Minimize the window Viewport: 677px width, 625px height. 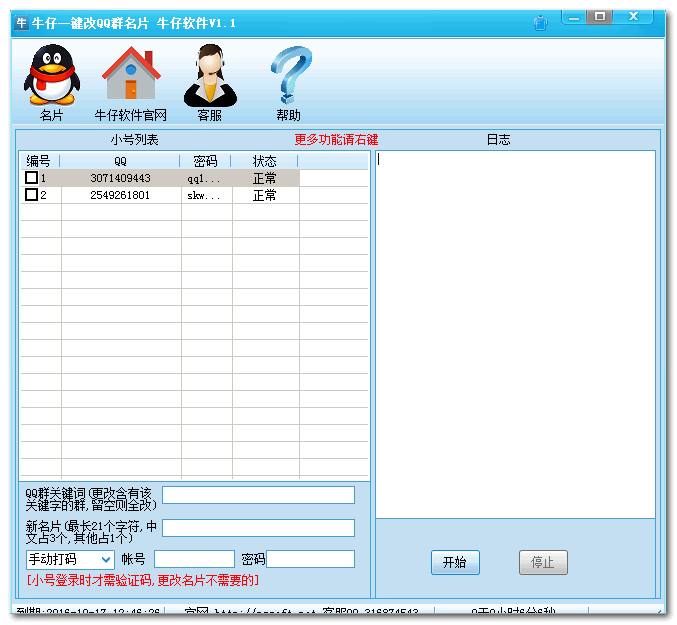pos(574,17)
